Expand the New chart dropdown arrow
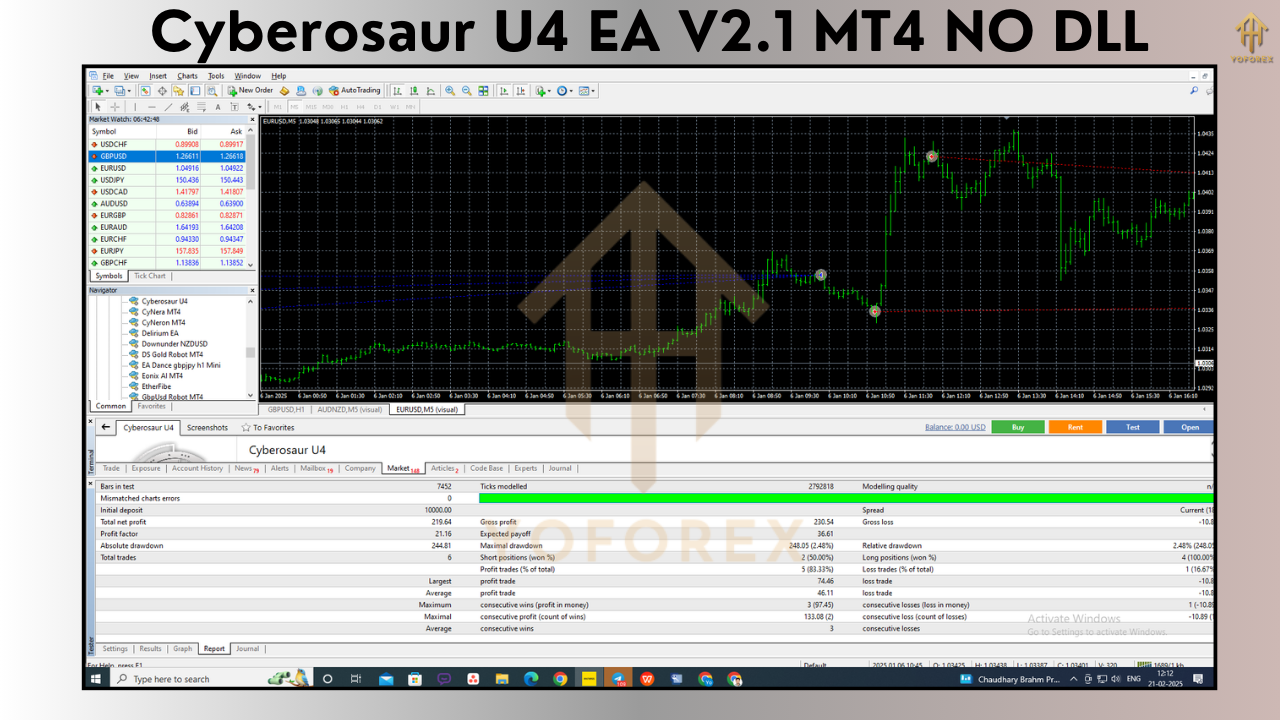Image resolution: width=1280 pixels, height=720 pixels. coord(106,90)
